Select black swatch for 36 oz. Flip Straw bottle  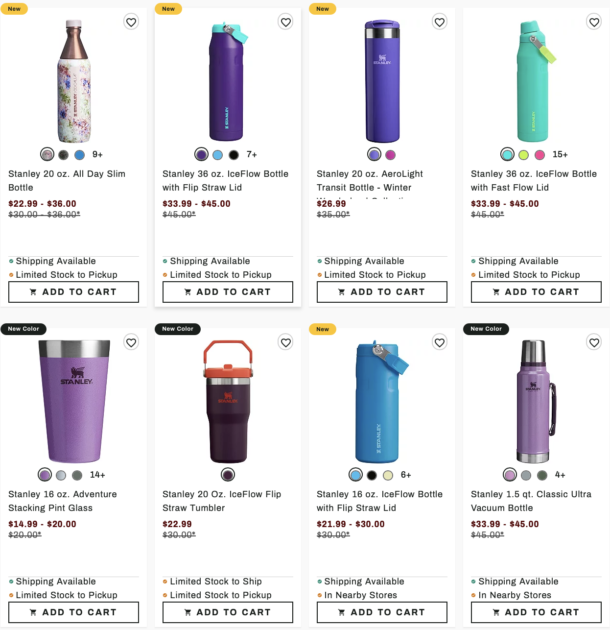(233, 155)
